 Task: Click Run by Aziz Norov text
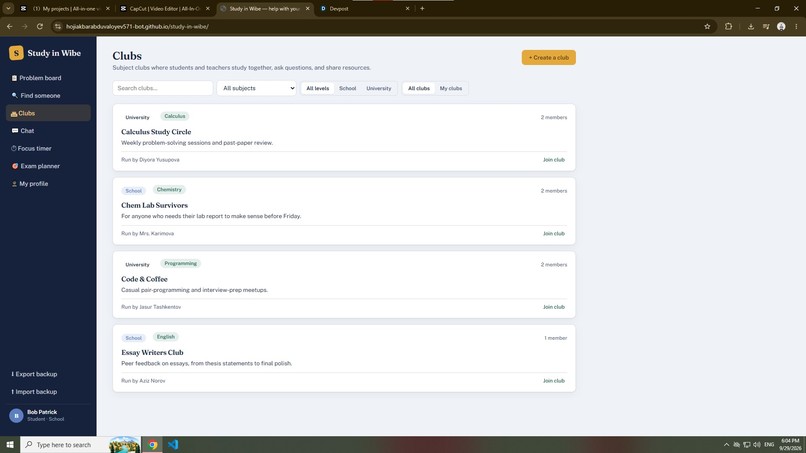click(143, 381)
